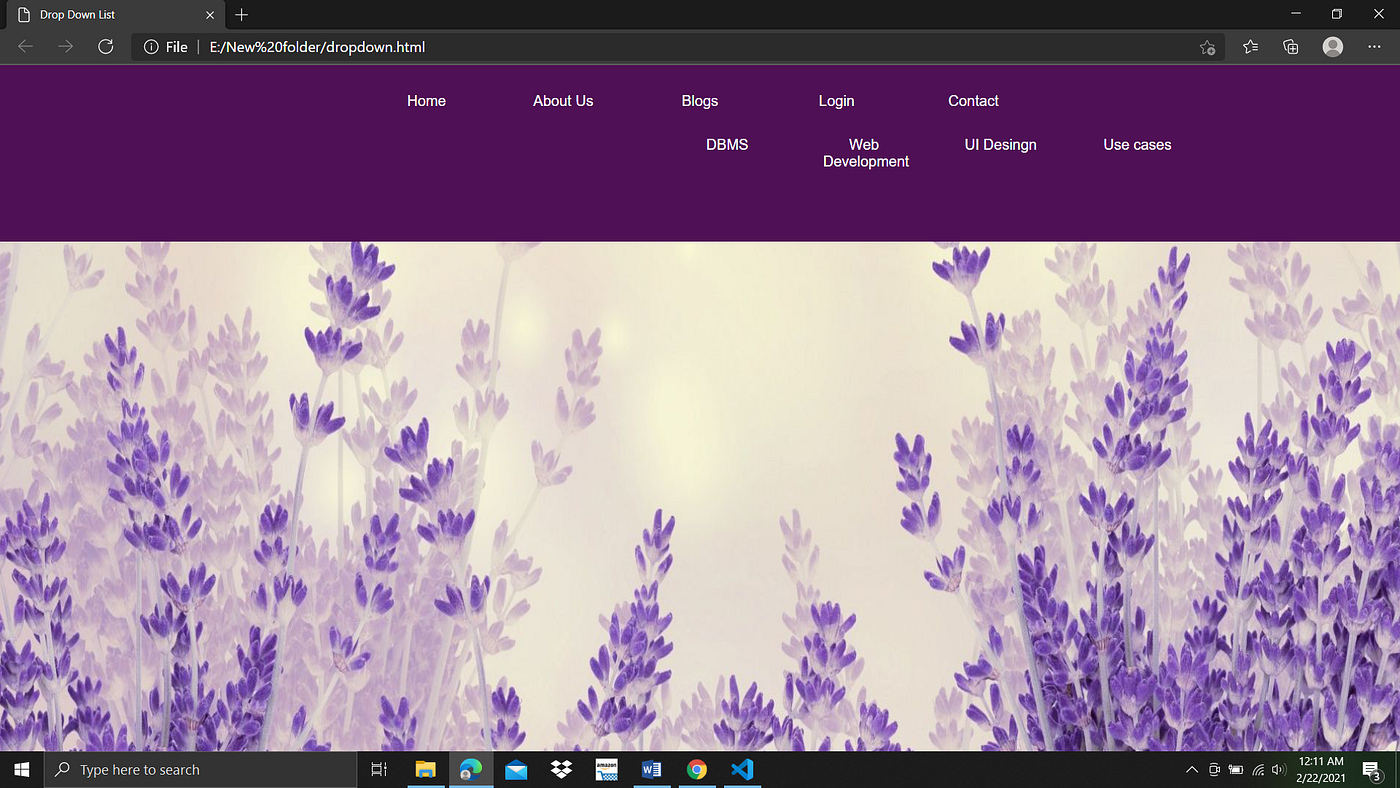Open the Favorites list icon
Viewport: 1400px width, 788px height.
(1250, 47)
